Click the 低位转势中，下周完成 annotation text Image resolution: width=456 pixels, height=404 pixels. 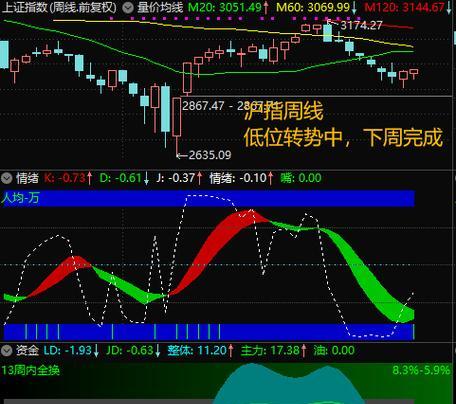[x=343, y=137]
